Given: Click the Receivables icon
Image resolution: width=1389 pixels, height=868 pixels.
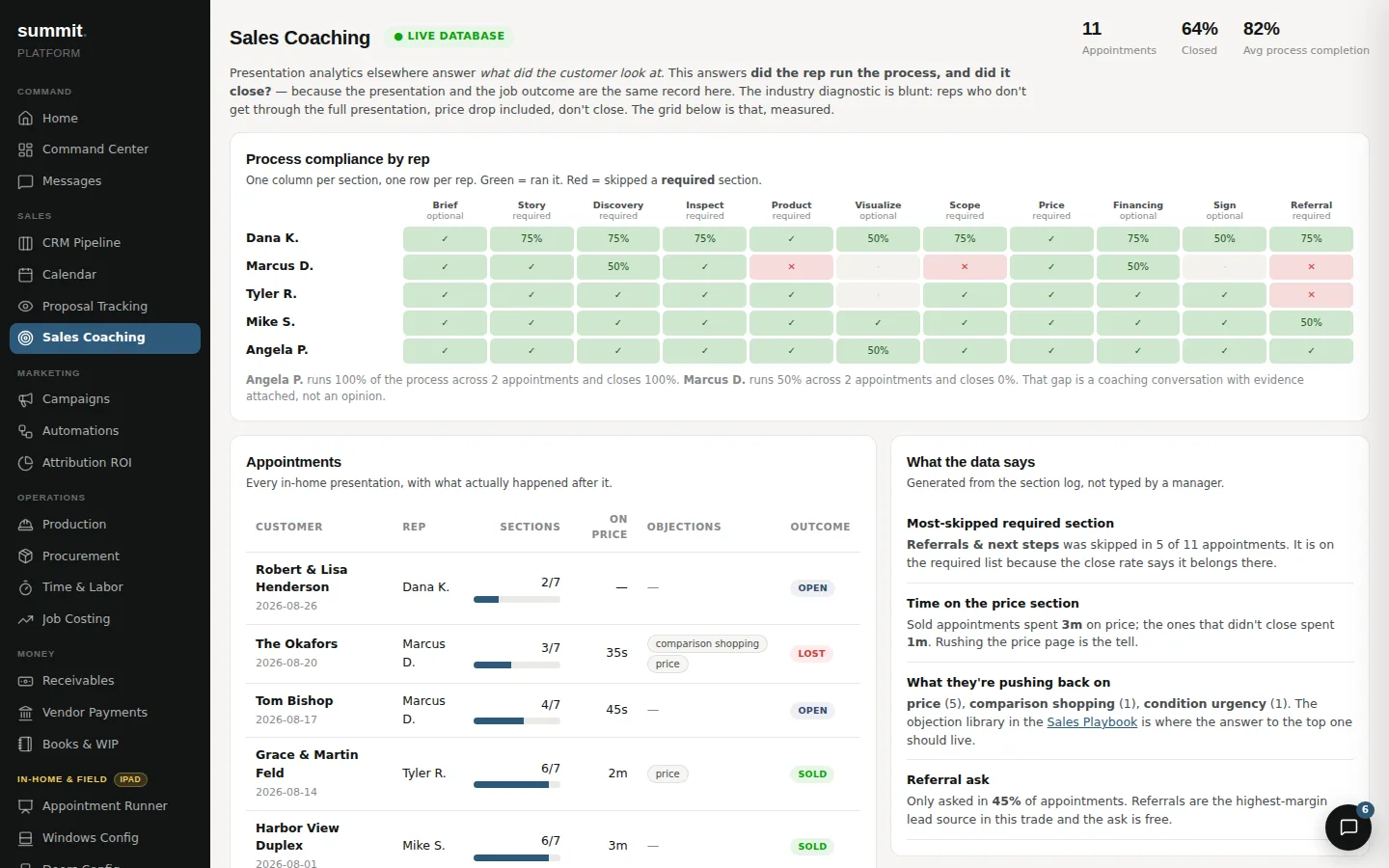Looking at the screenshot, I should click(x=26, y=681).
